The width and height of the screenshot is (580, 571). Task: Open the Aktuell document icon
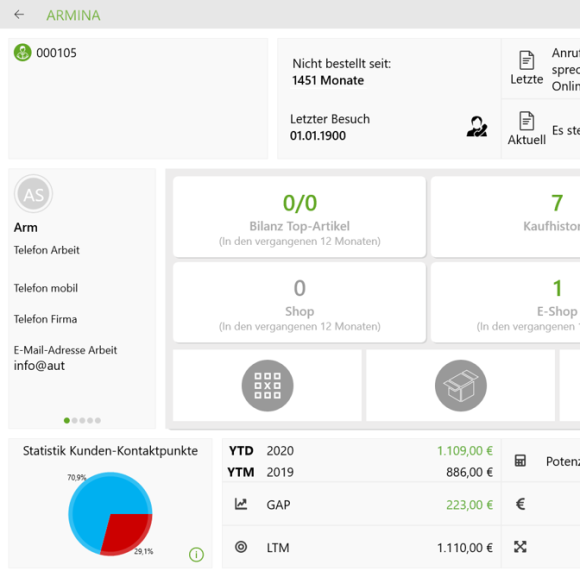click(526, 121)
